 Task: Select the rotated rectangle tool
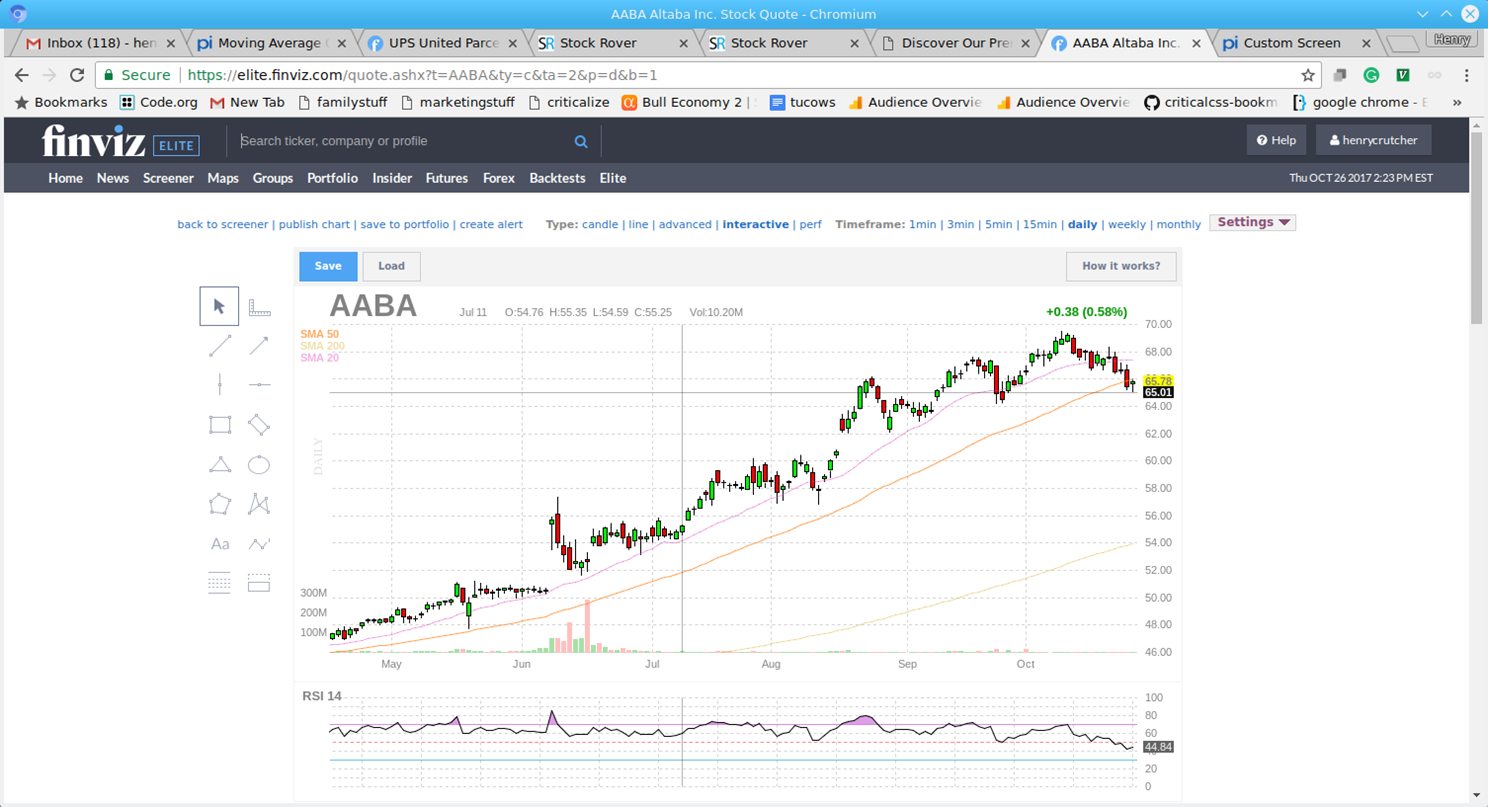[x=259, y=425]
